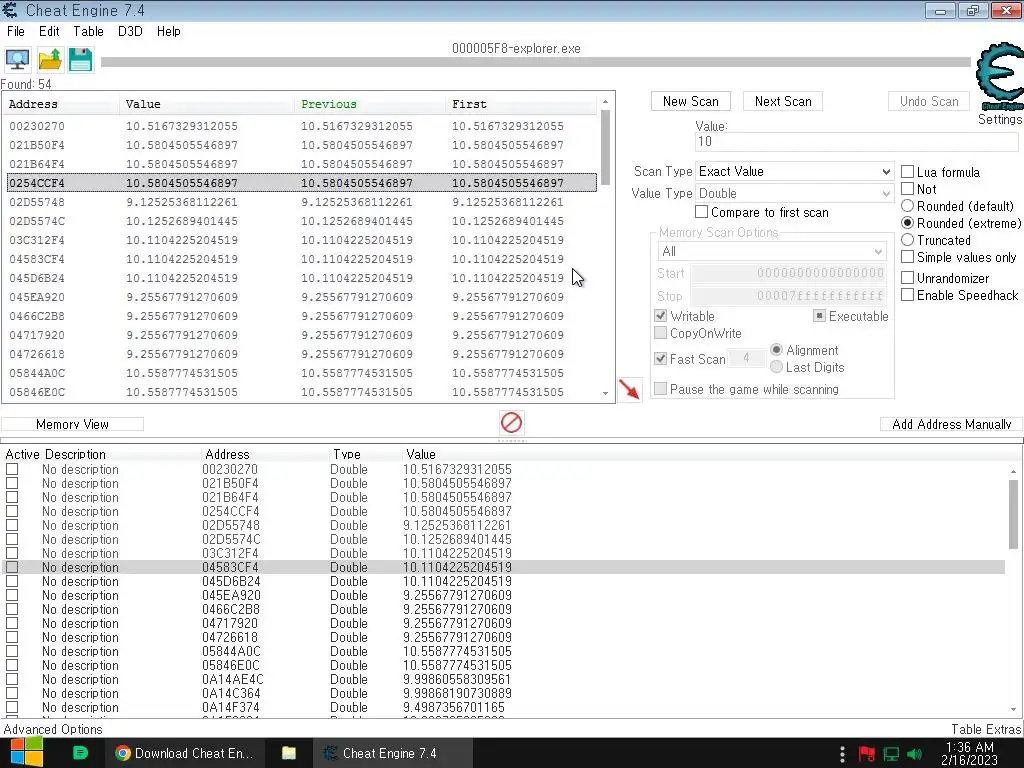1024x768 pixels.
Task: Click the scan Value input field
Action: pos(856,142)
